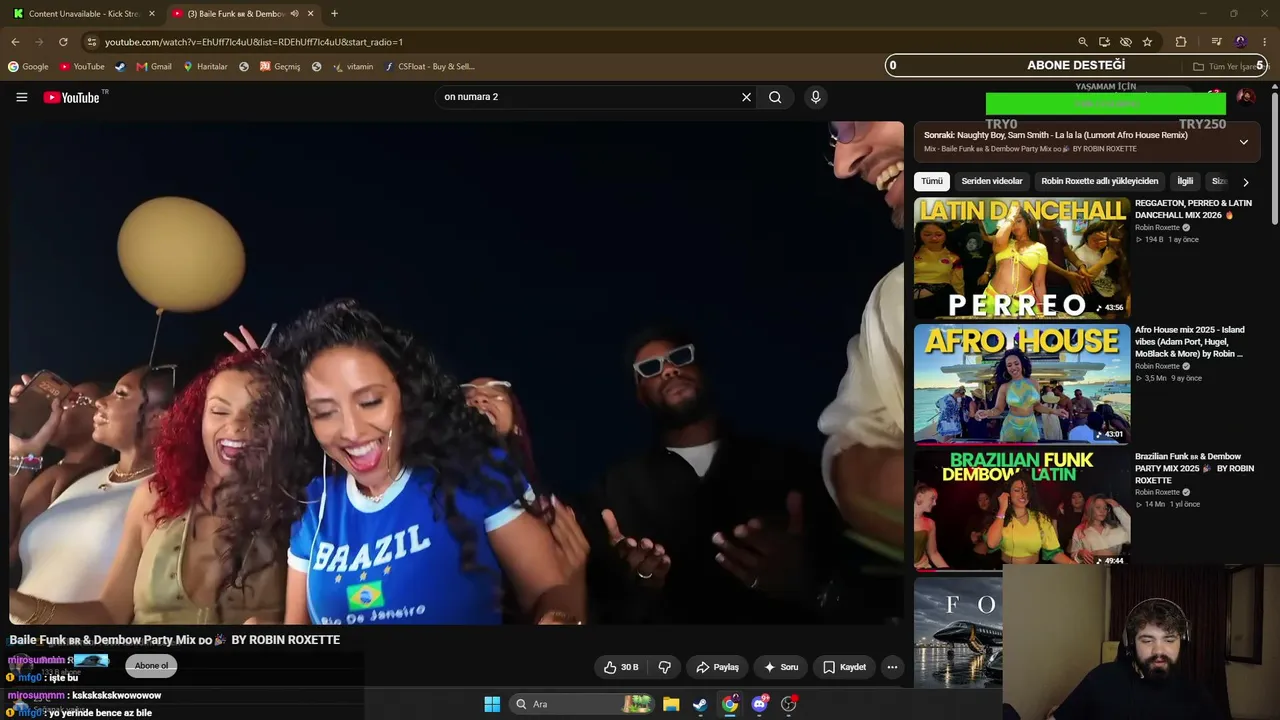Open the Geçmiş bookmark

point(280,67)
